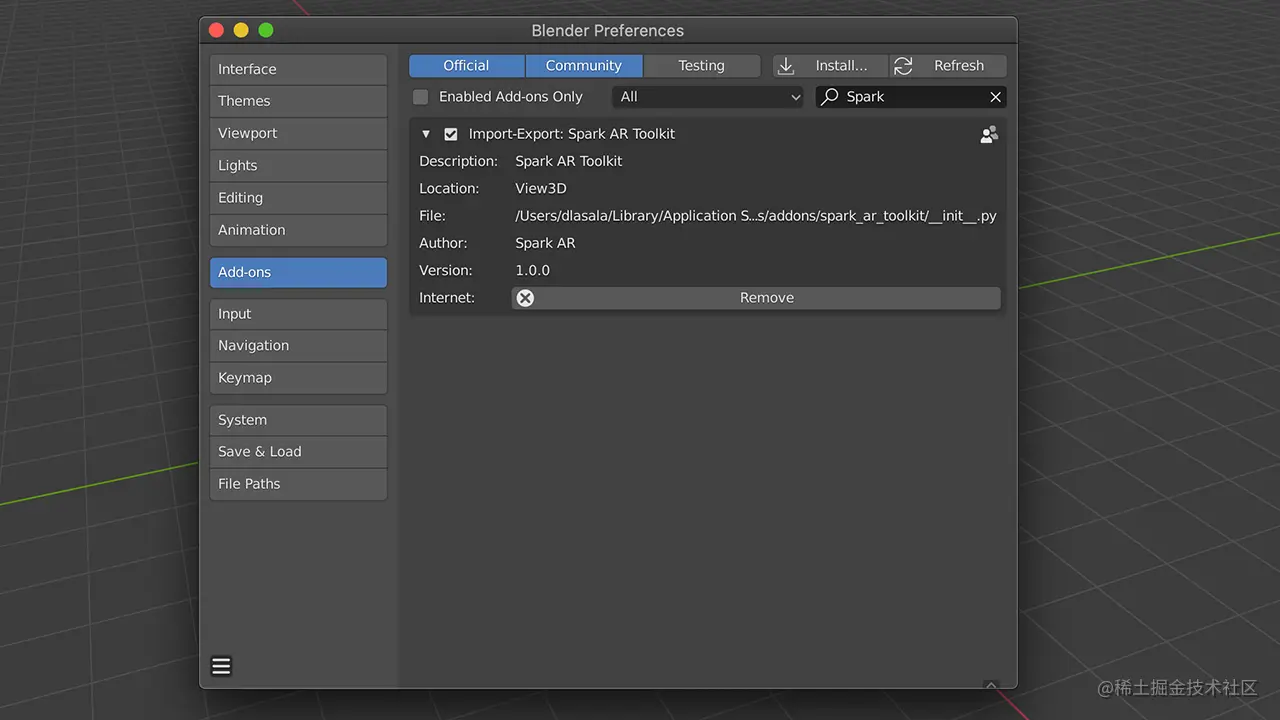Toggle the Community add-ons filter
1280x720 pixels.
pos(584,66)
